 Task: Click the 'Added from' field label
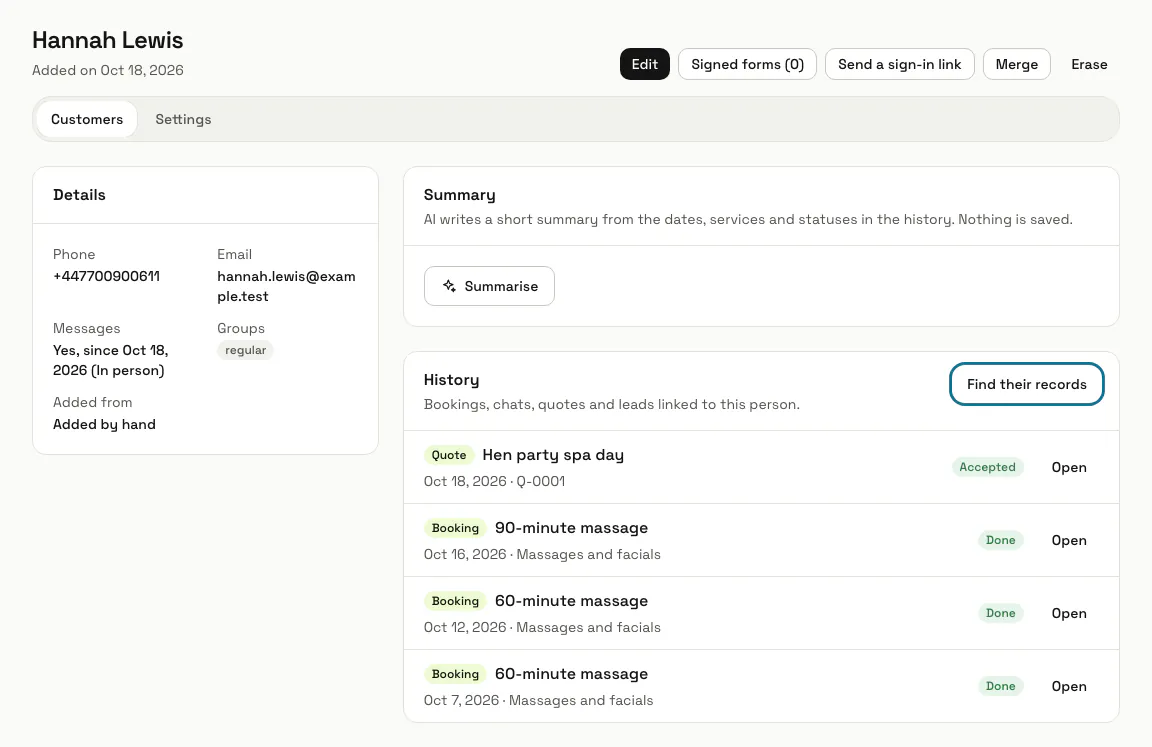tap(93, 402)
